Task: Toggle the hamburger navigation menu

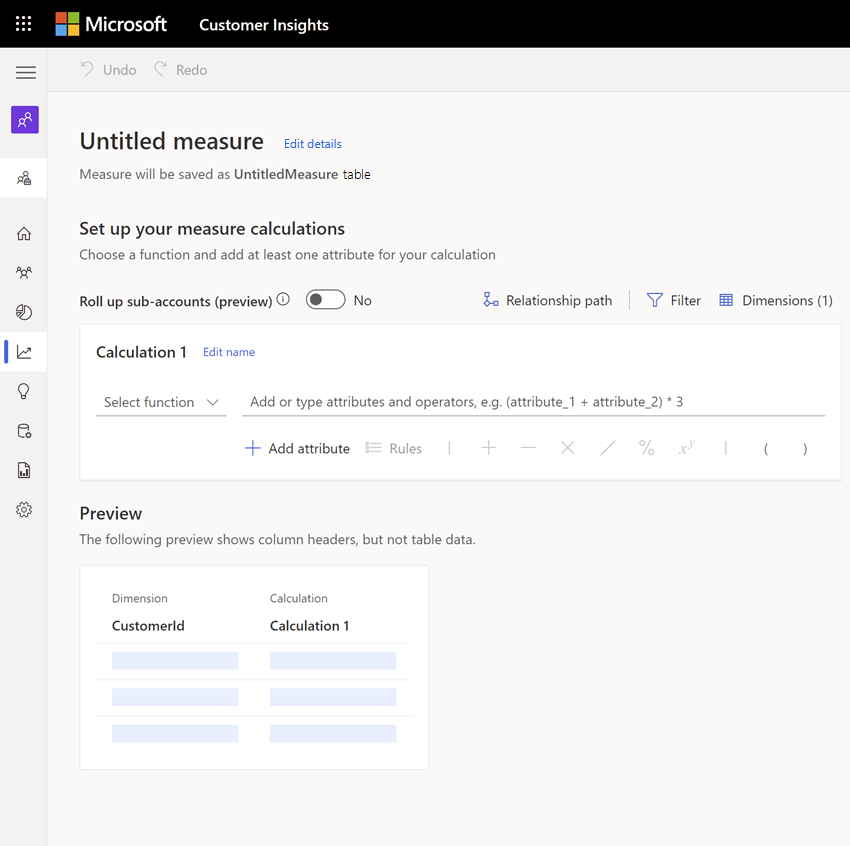Action: pyautogui.click(x=25, y=72)
